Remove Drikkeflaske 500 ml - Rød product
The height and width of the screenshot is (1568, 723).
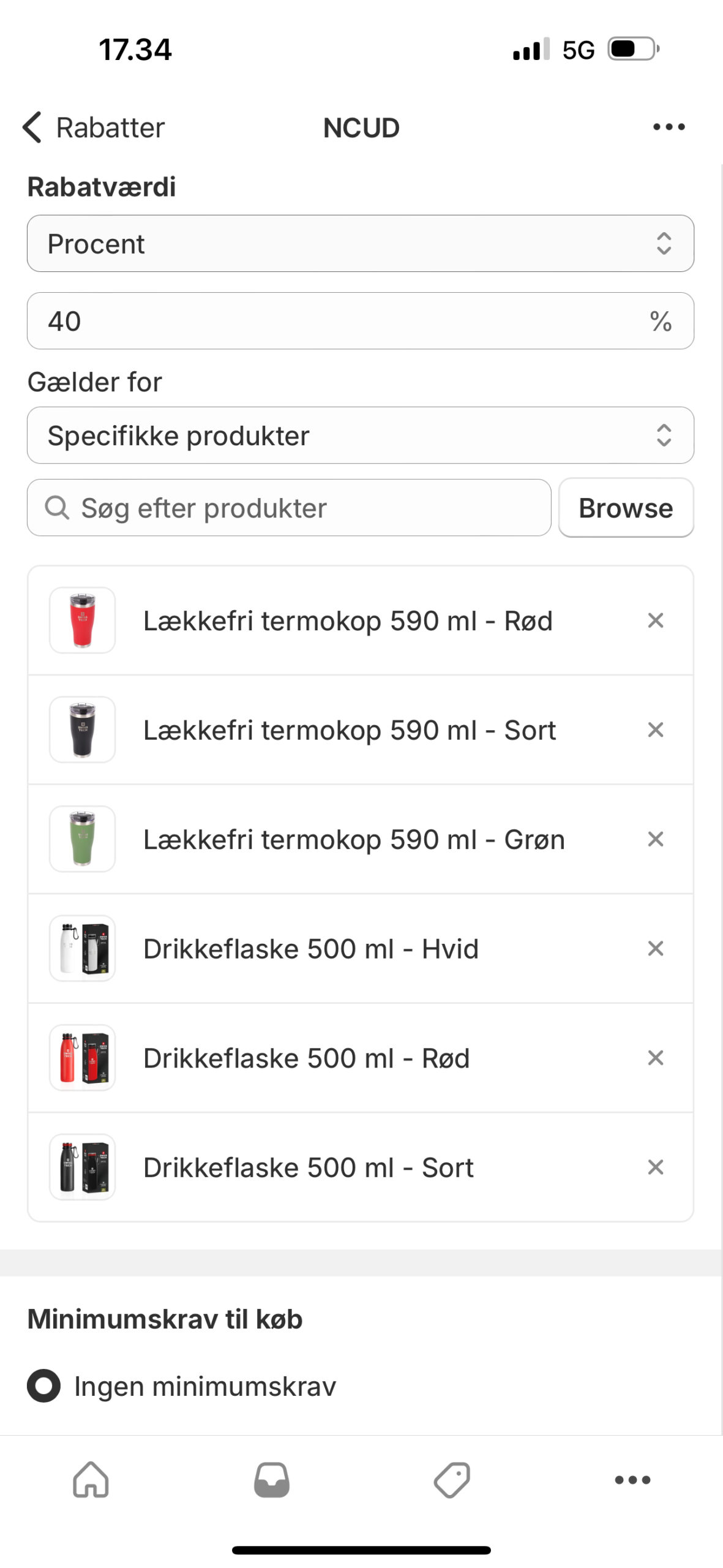tap(655, 1058)
